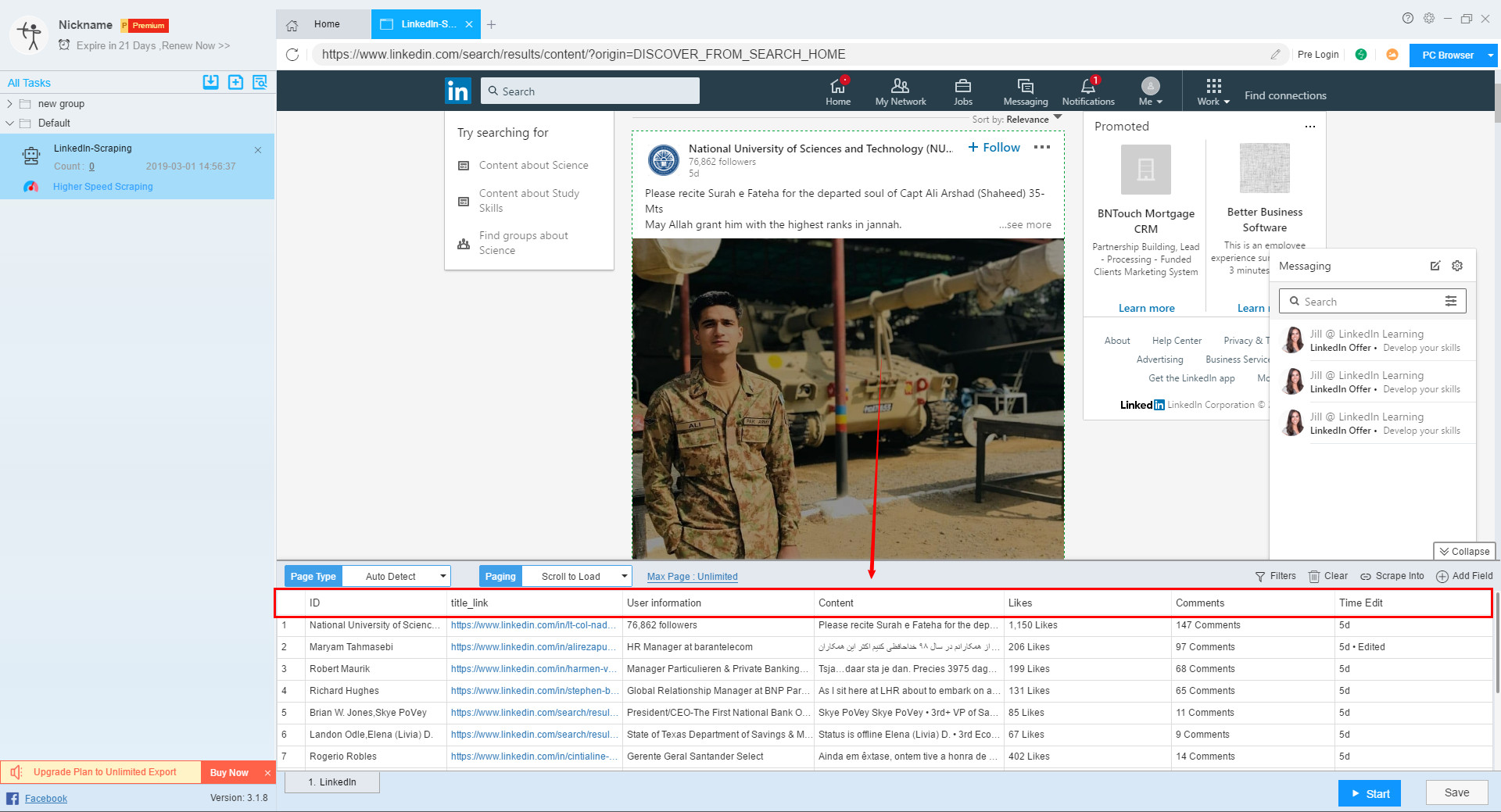Open Maryam Tahmasebi row title link

click(535, 647)
